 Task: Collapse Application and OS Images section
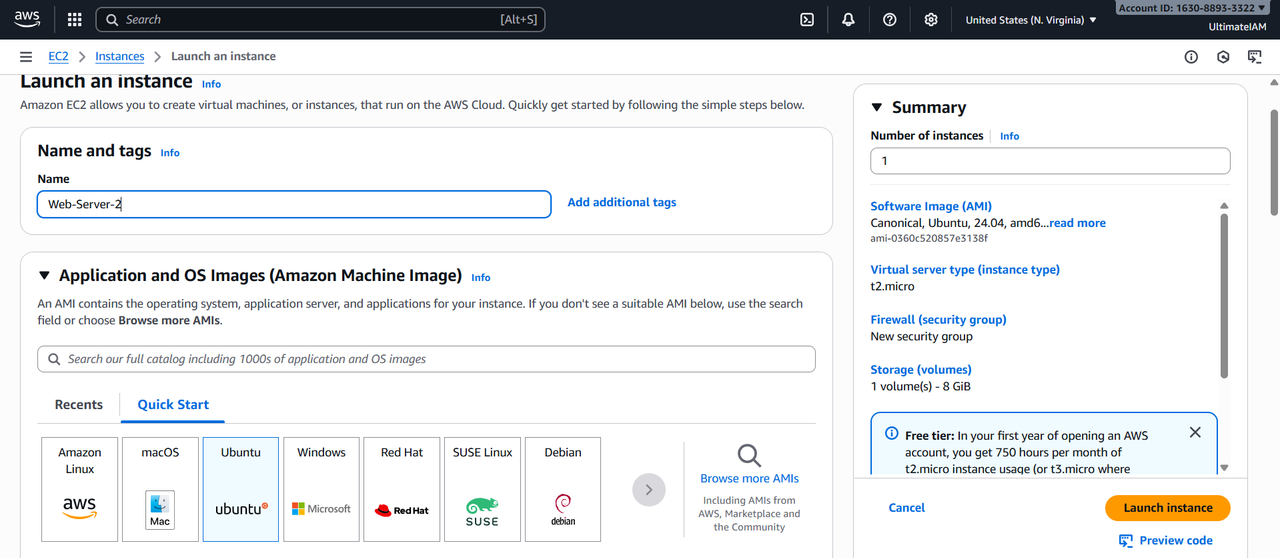click(44, 276)
